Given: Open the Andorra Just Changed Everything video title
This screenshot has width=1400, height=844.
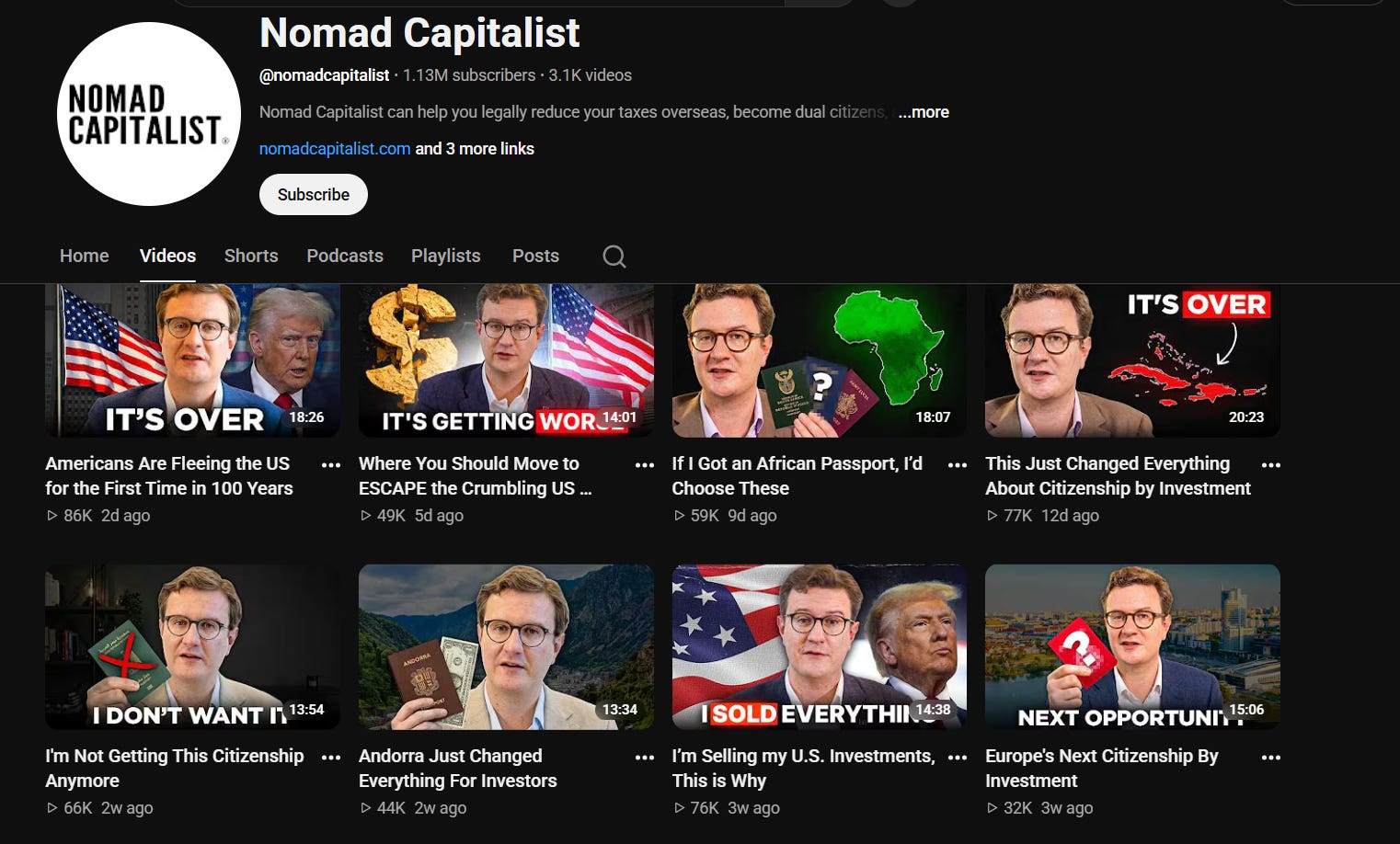Looking at the screenshot, I should coord(458,769).
